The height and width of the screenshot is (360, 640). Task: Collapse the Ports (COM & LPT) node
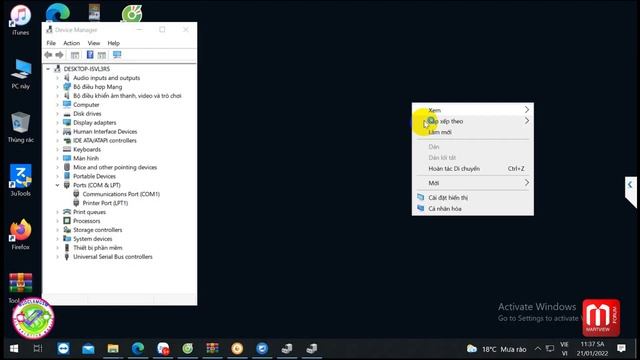[58, 185]
